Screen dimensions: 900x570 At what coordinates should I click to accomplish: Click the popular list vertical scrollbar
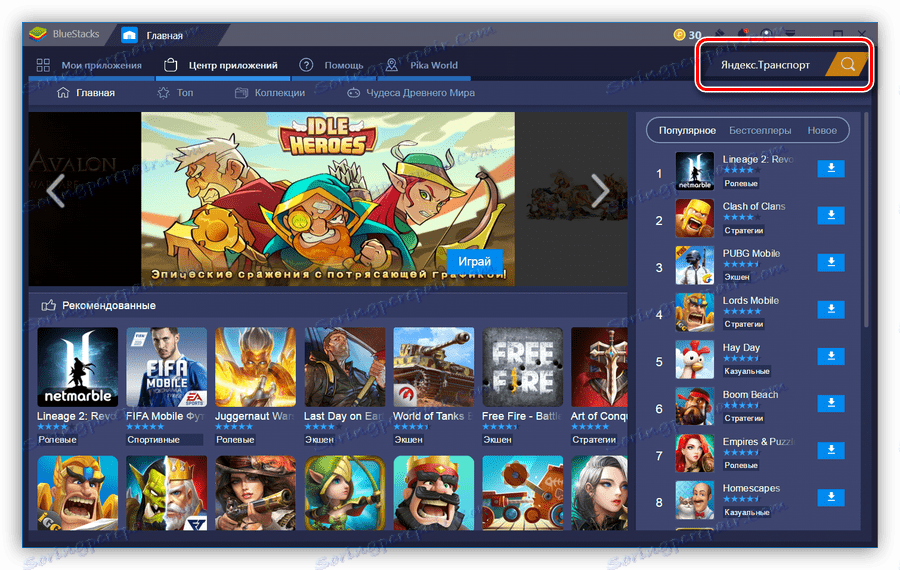pyautogui.click(x=866, y=221)
